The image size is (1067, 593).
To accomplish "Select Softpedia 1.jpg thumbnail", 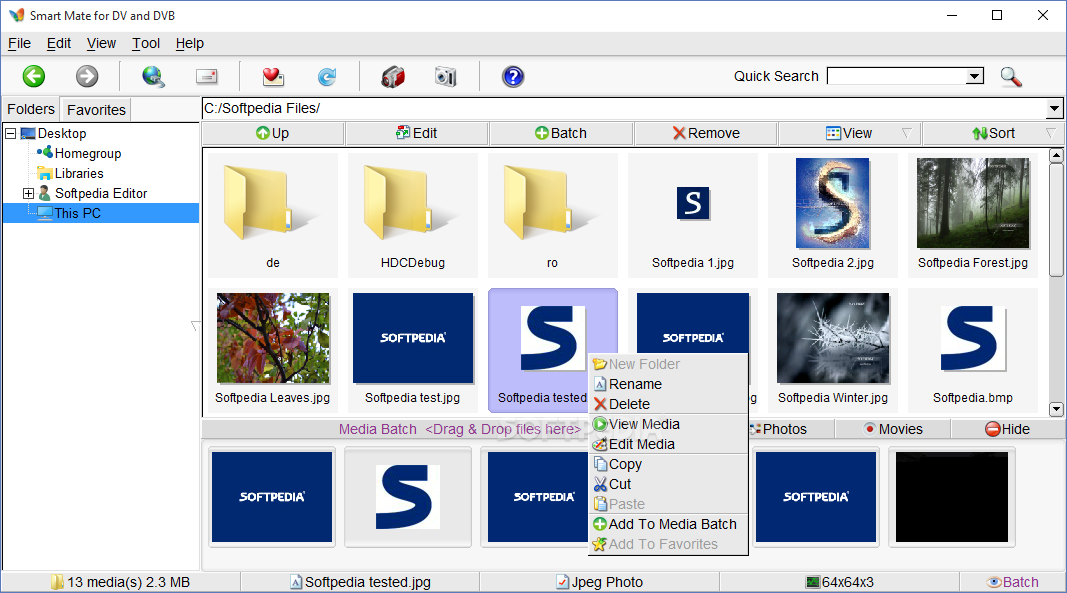I will tap(693, 215).
